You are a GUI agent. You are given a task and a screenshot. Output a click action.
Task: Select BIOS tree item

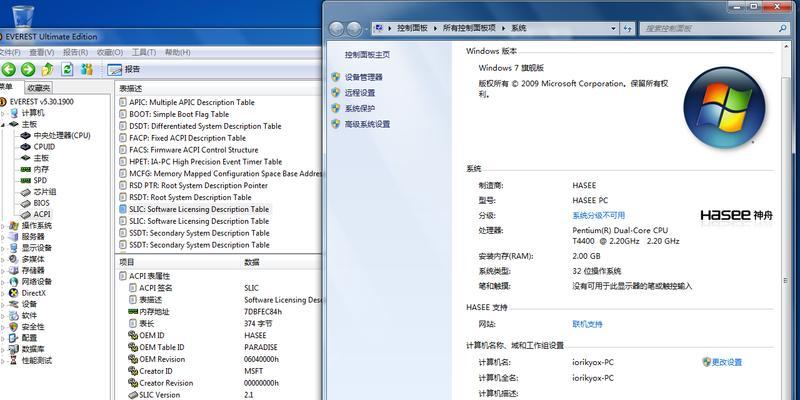(x=41, y=203)
